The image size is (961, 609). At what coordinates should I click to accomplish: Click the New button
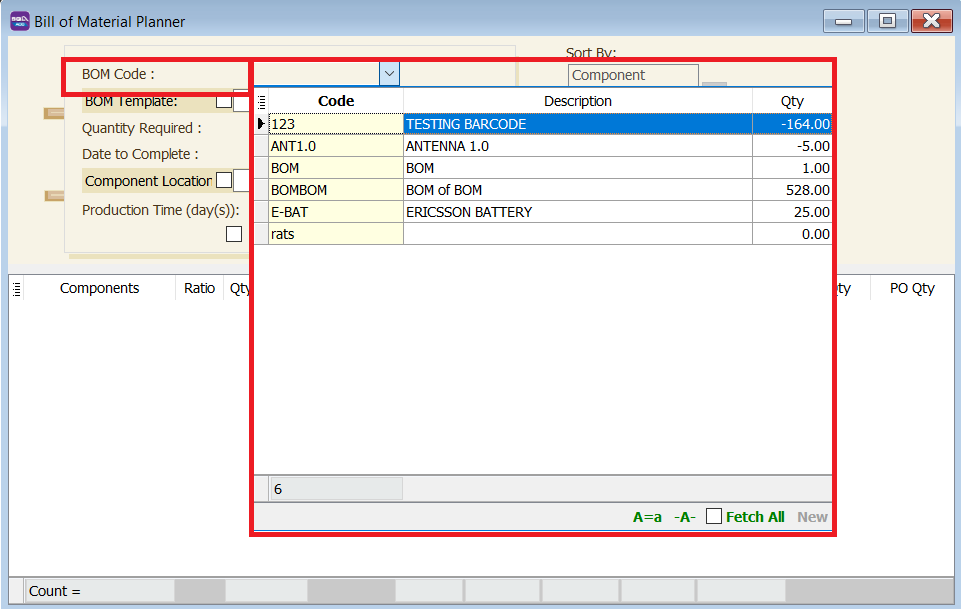click(812, 516)
